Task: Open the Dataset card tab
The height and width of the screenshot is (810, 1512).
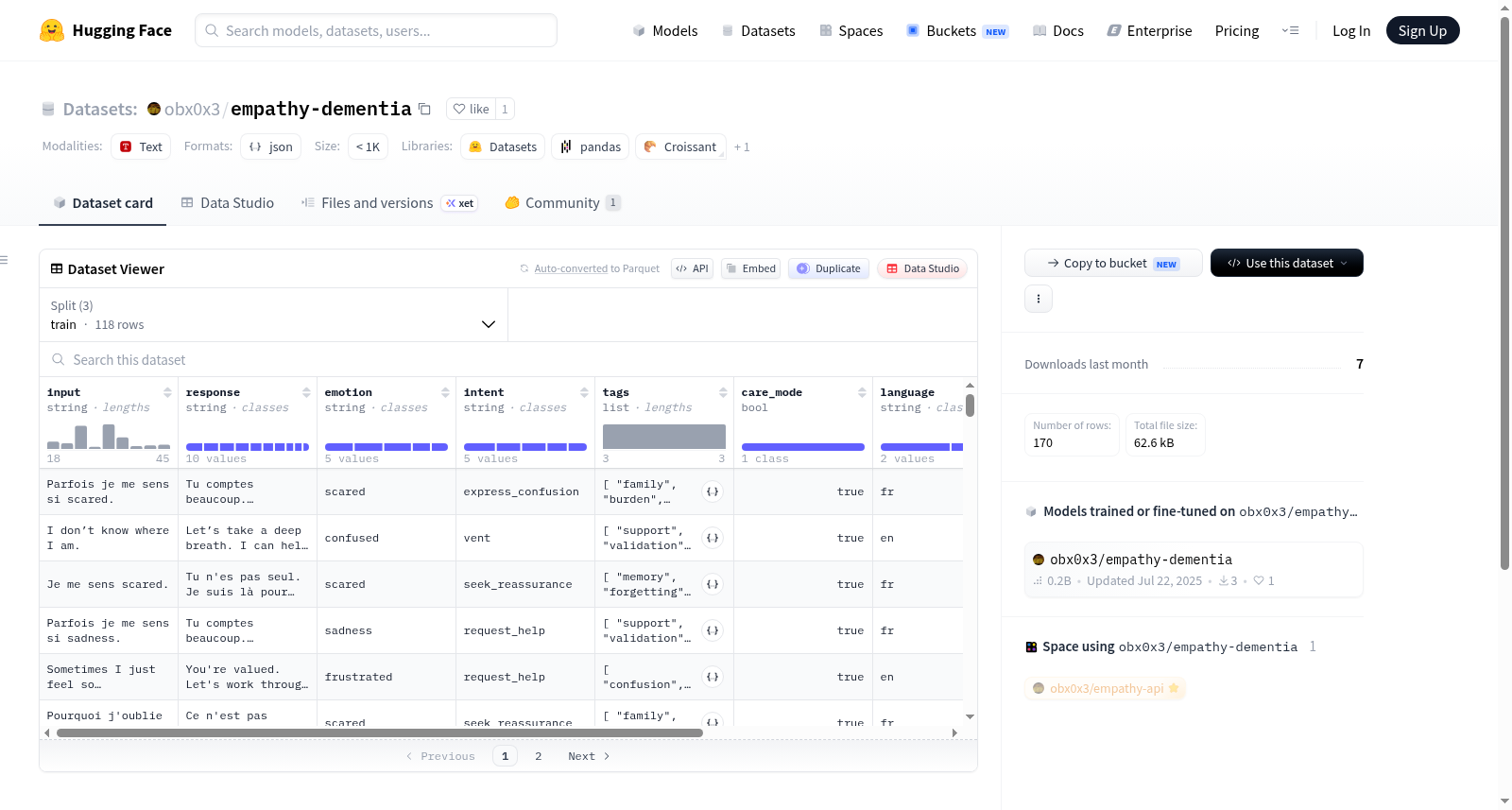Action: point(103,203)
